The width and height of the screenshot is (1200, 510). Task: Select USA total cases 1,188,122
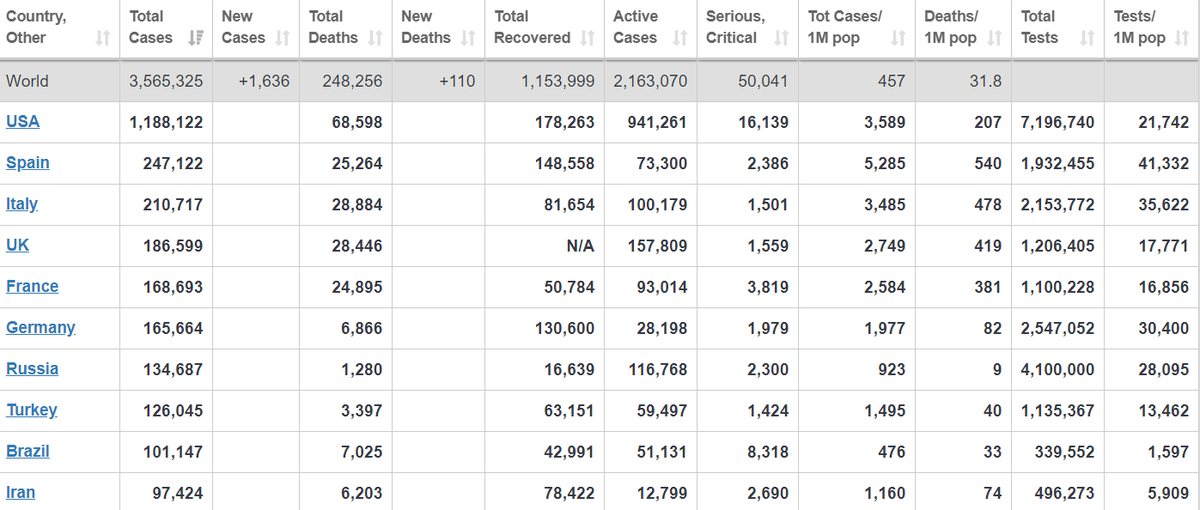point(166,122)
